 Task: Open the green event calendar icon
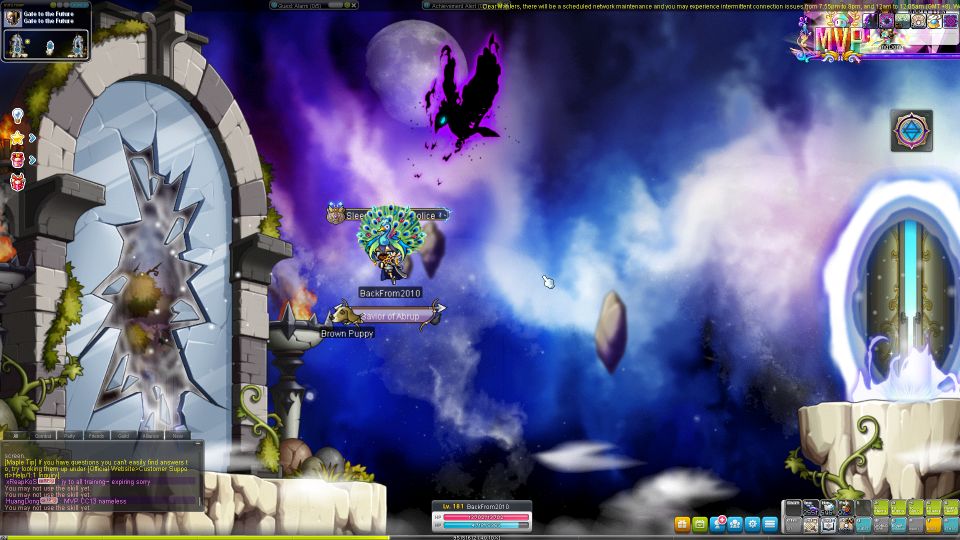coord(700,524)
